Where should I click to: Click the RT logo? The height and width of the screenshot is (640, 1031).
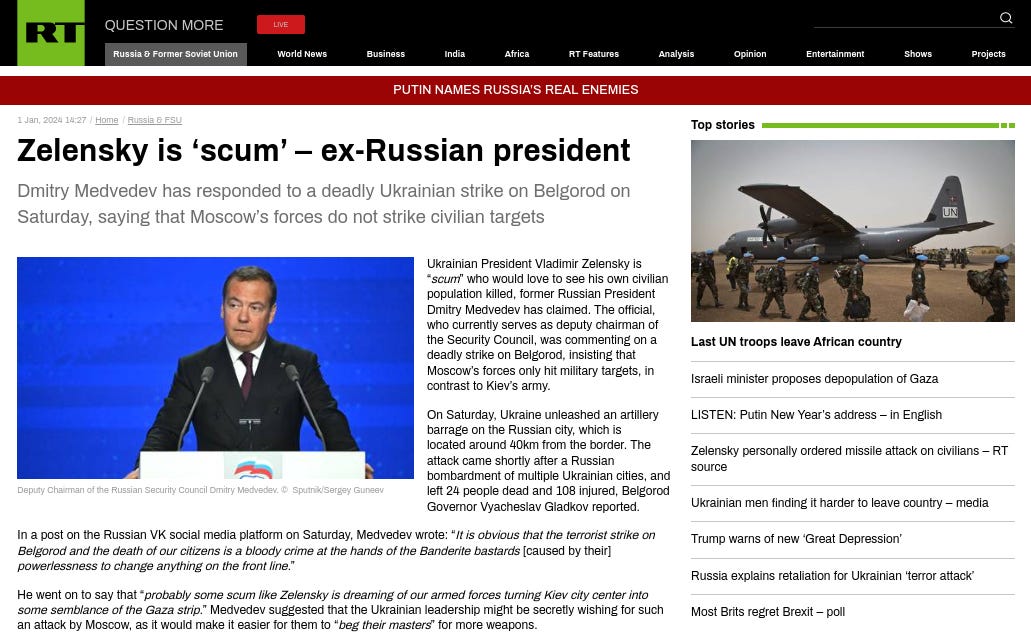[x=51, y=33]
